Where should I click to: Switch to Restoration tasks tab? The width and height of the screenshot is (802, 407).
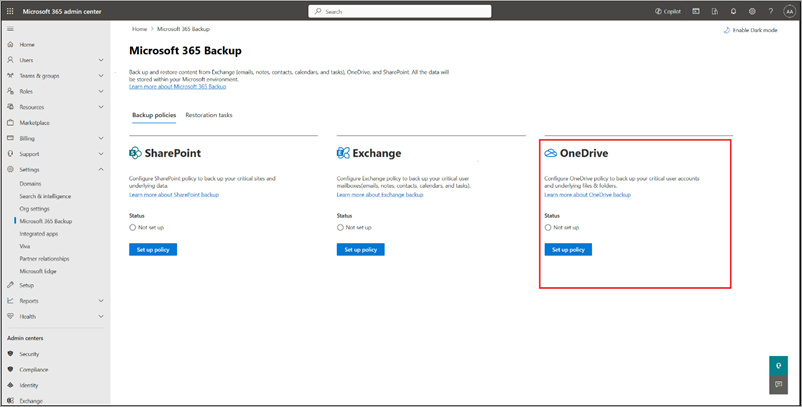[209, 115]
